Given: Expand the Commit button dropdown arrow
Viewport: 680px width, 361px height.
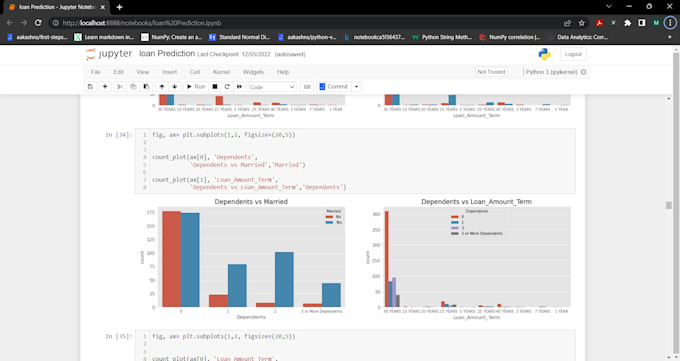Looking at the screenshot, I should point(356,87).
